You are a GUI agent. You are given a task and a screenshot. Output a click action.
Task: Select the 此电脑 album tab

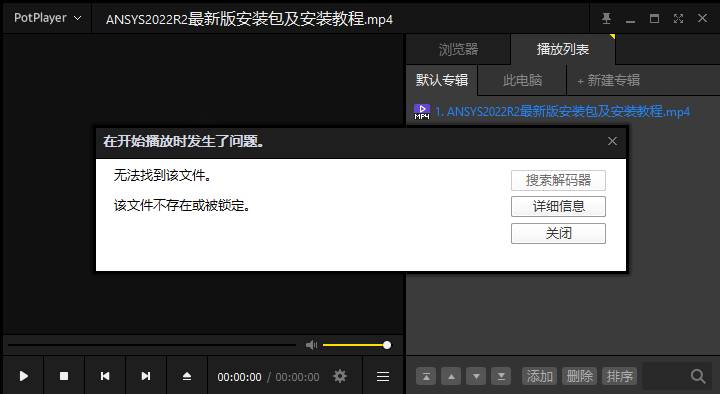pos(522,80)
